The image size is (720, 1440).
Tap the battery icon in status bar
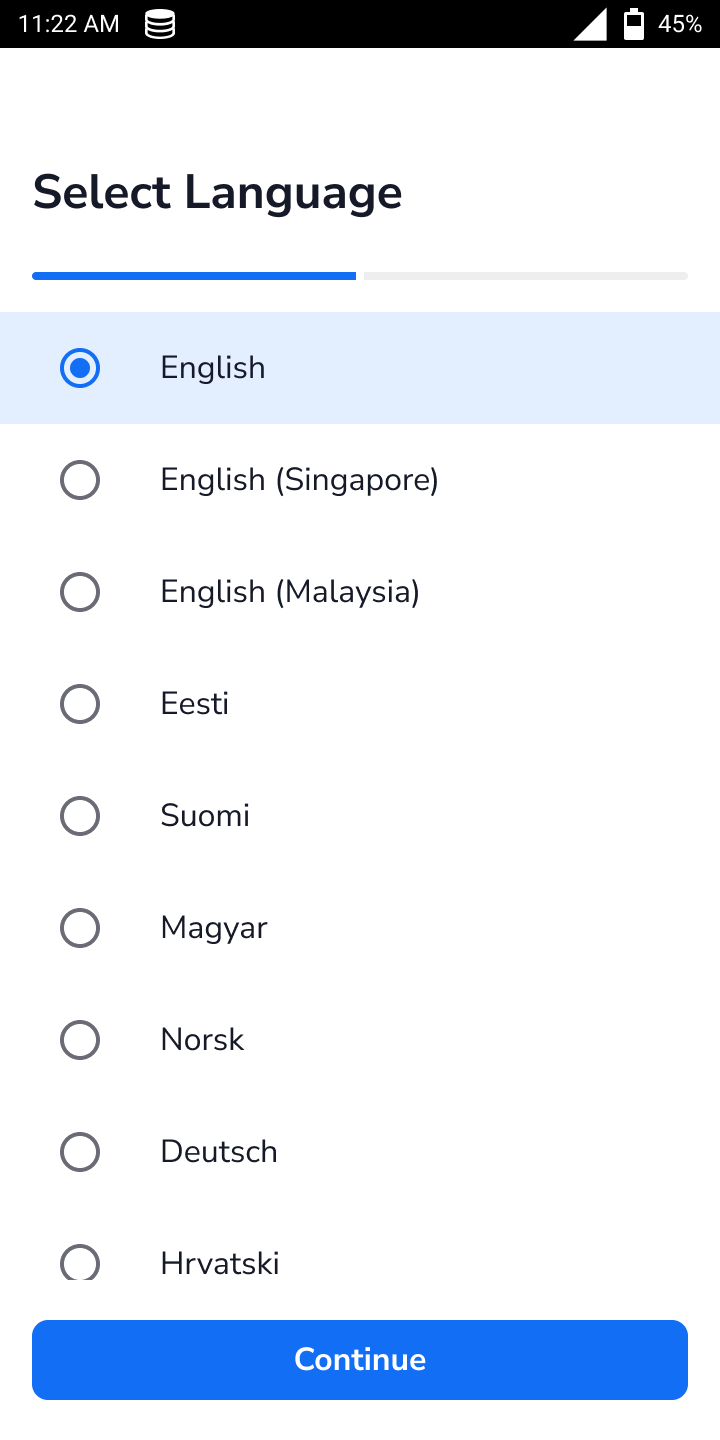click(x=634, y=24)
